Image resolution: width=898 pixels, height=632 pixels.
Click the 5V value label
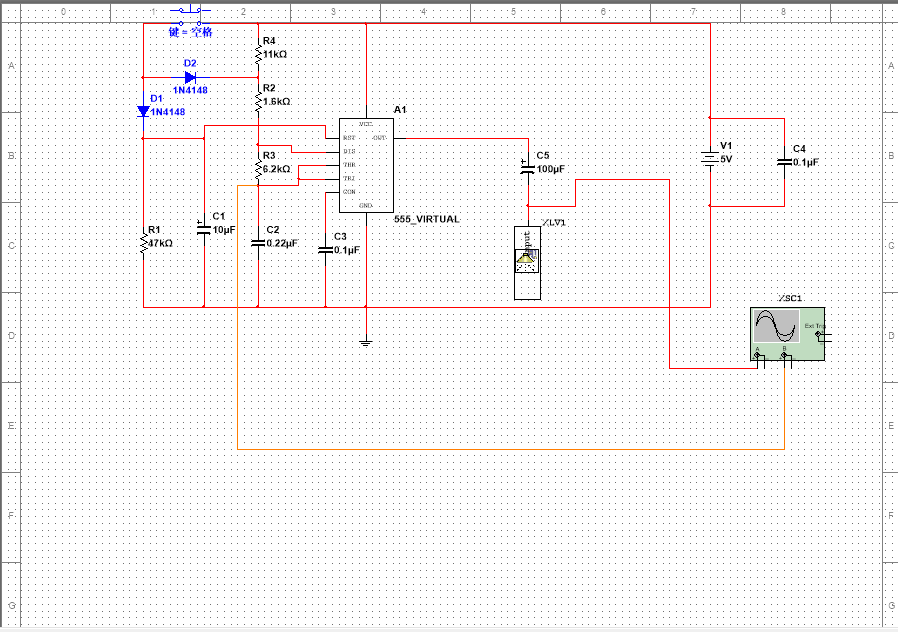tap(726, 159)
